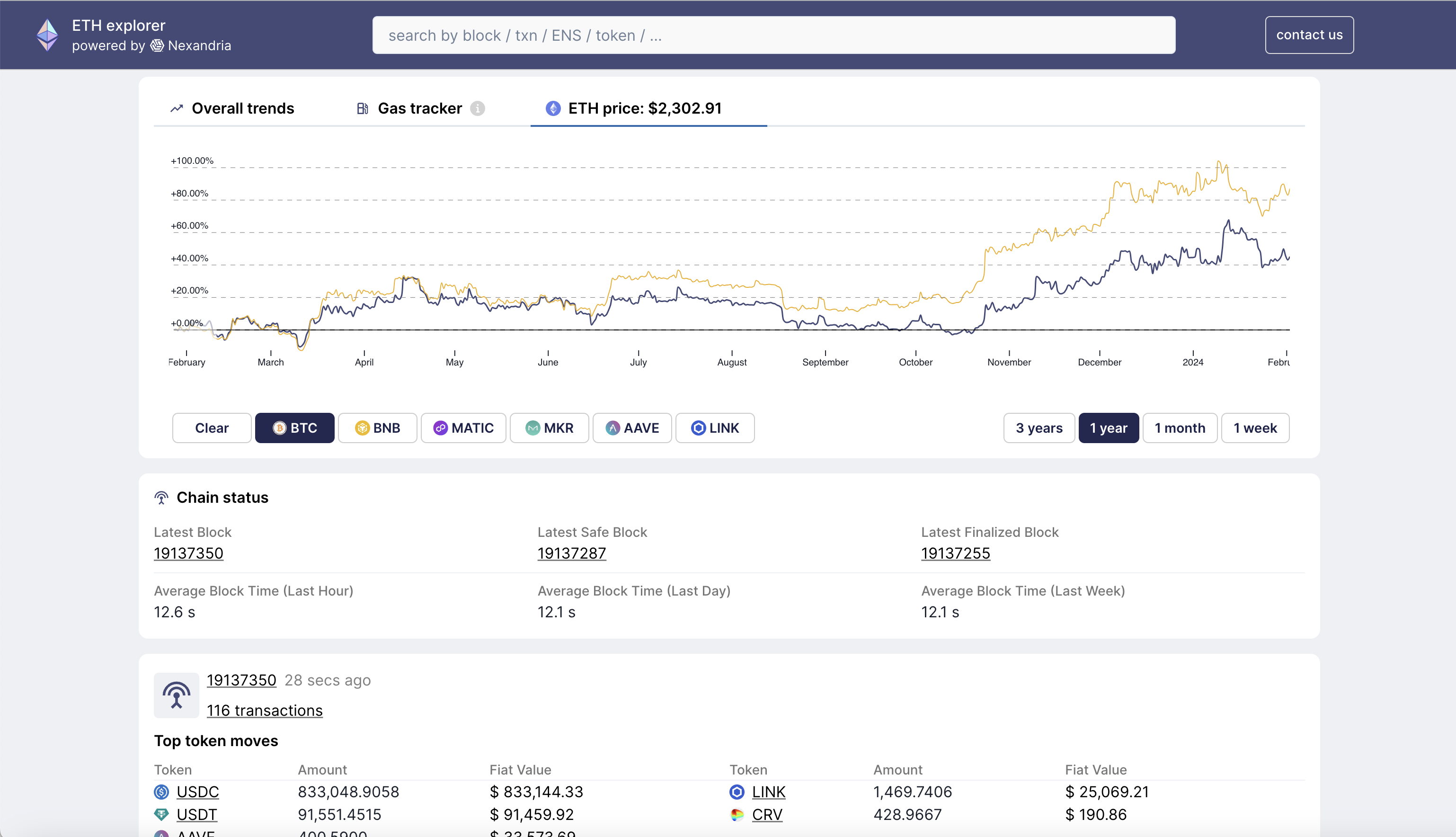Click the Gas tracker pump icon
Viewport: 1456px width, 837px height.
point(362,108)
